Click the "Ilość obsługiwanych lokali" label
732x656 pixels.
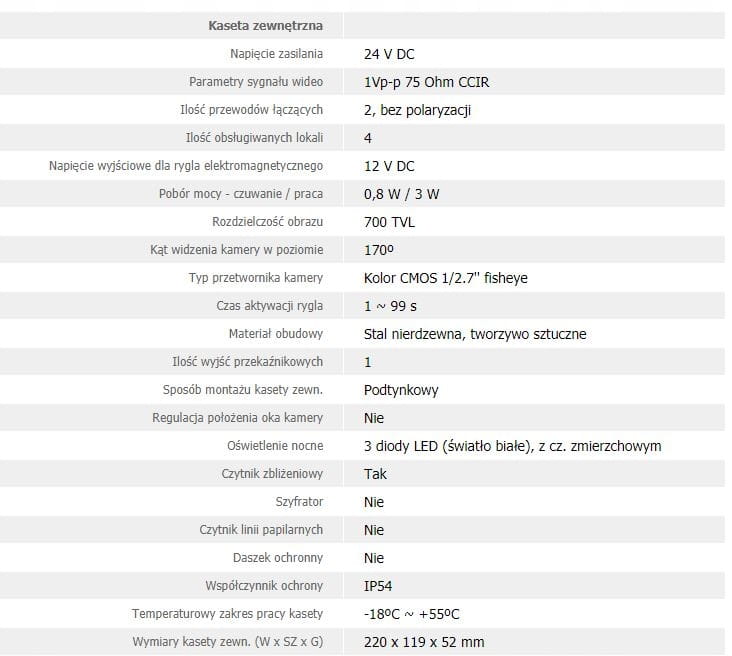pos(261,138)
